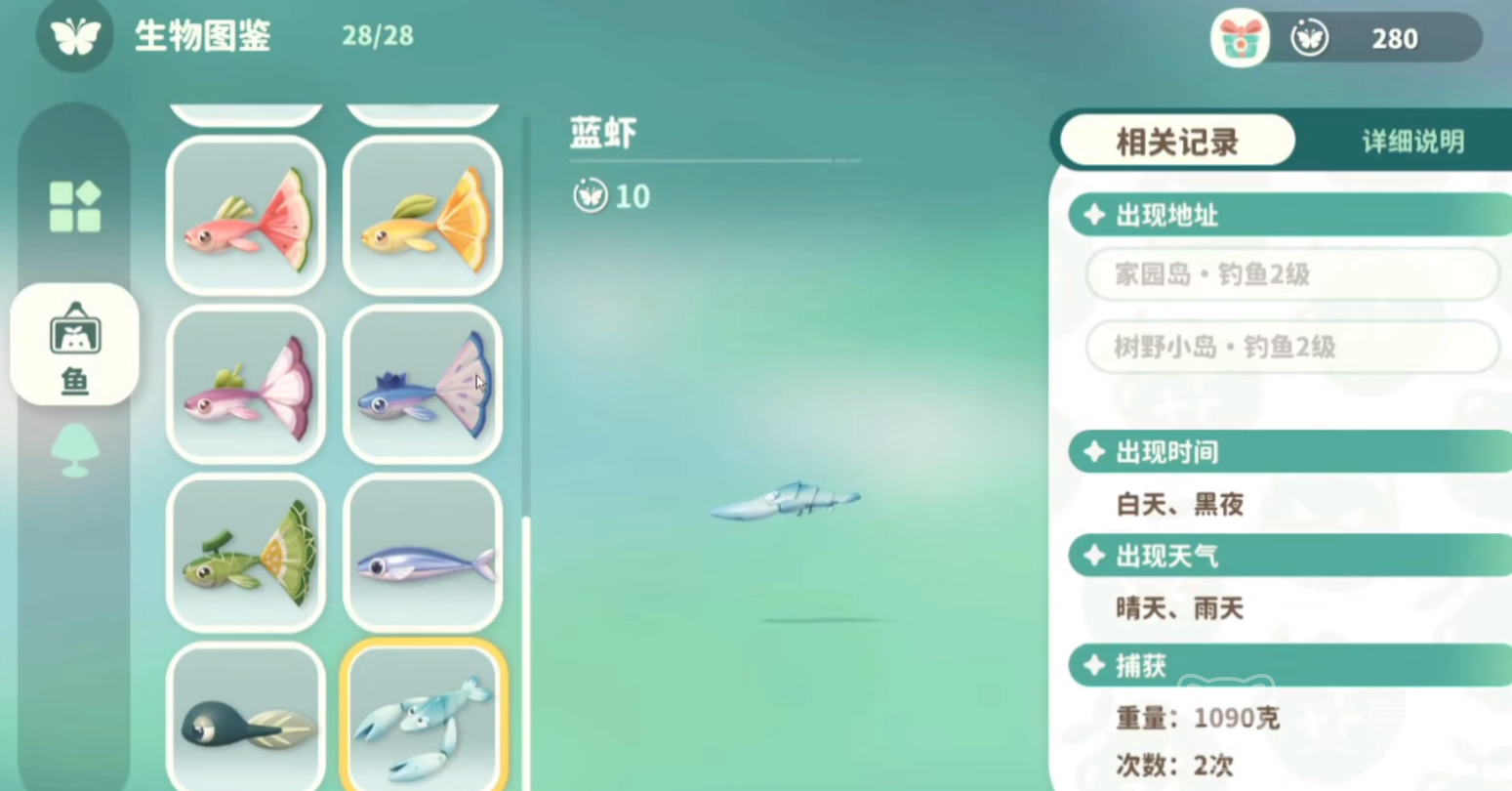Select the yellow orange-slice-tail fish card
This screenshot has height=791, width=1512.
pyautogui.click(x=423, y=216)
